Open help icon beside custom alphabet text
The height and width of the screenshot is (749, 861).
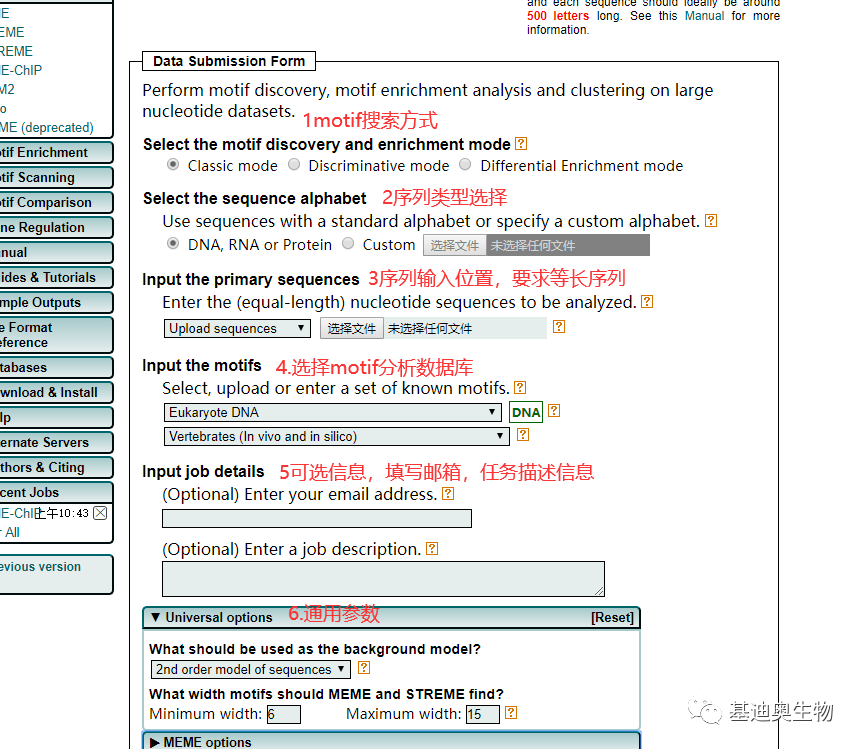pyautogui.click(x=711, y=221)
